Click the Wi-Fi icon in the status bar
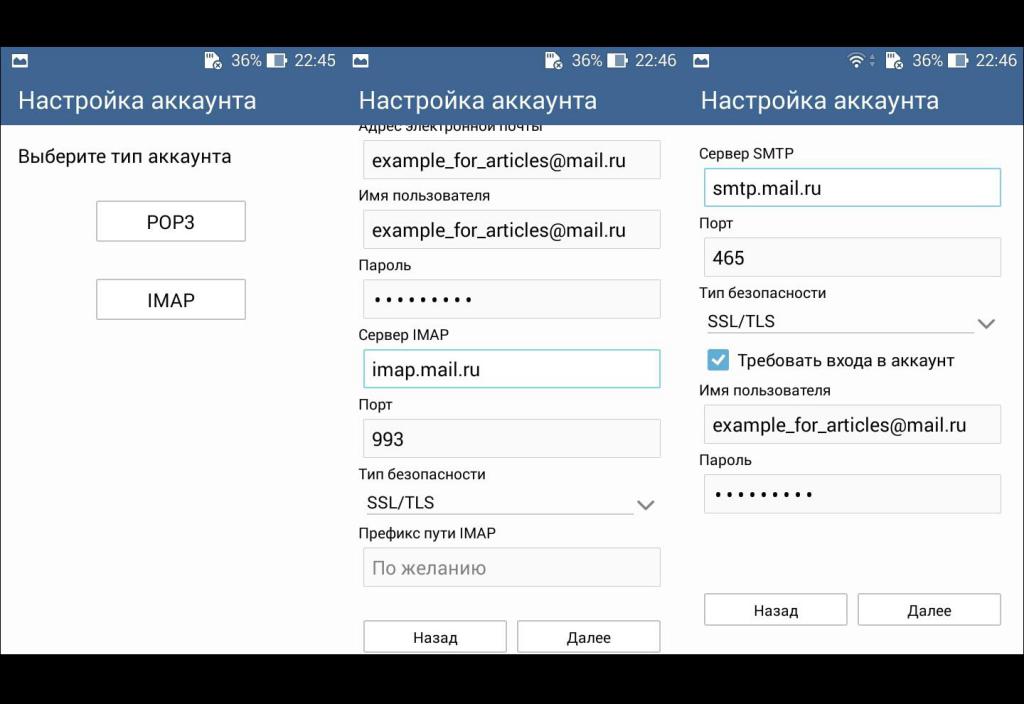1024x704 pixels. [x=855, y=60]
